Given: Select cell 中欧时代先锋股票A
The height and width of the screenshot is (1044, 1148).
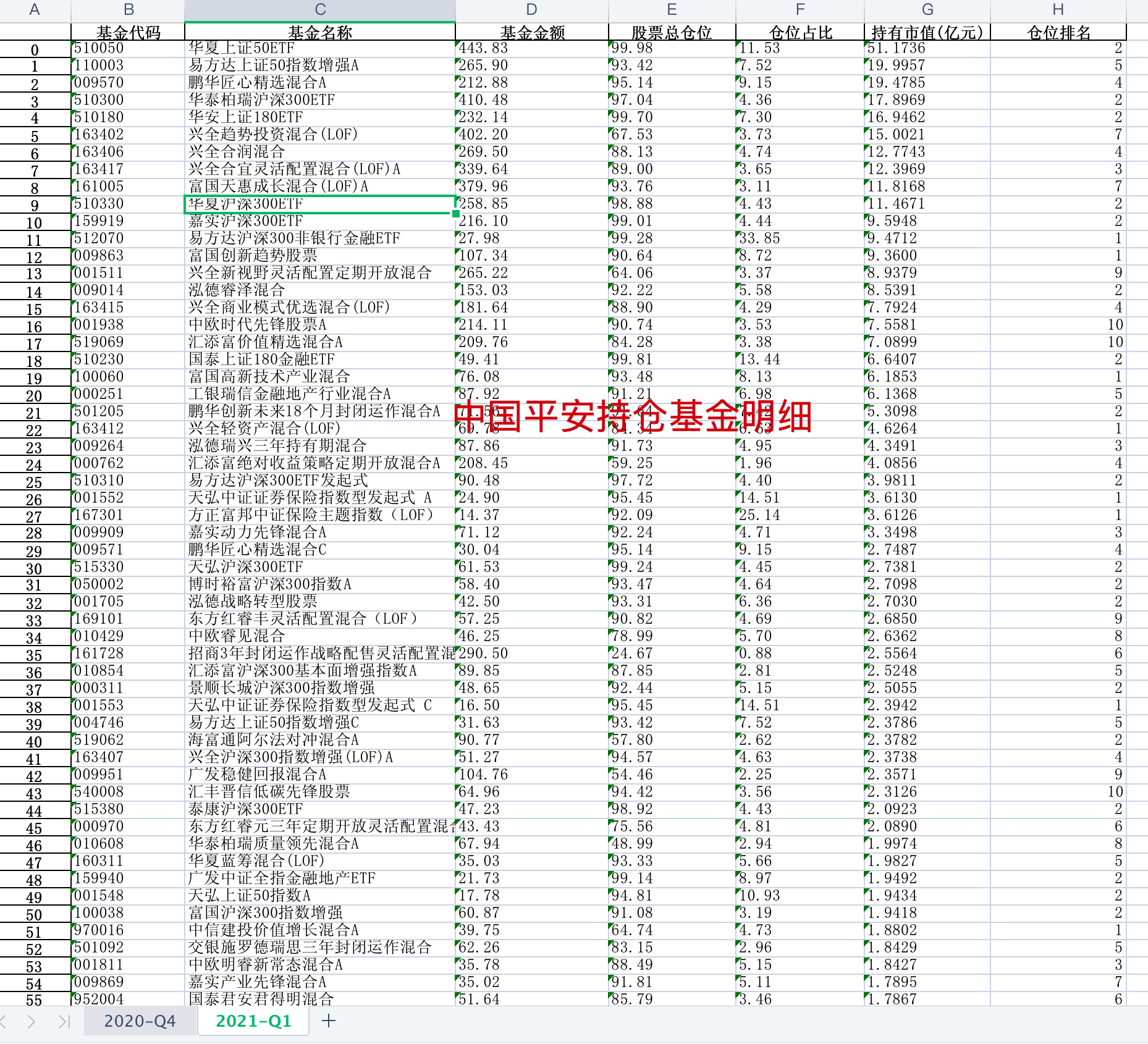Looking at the screenshot, I should (x=320, y=325).
